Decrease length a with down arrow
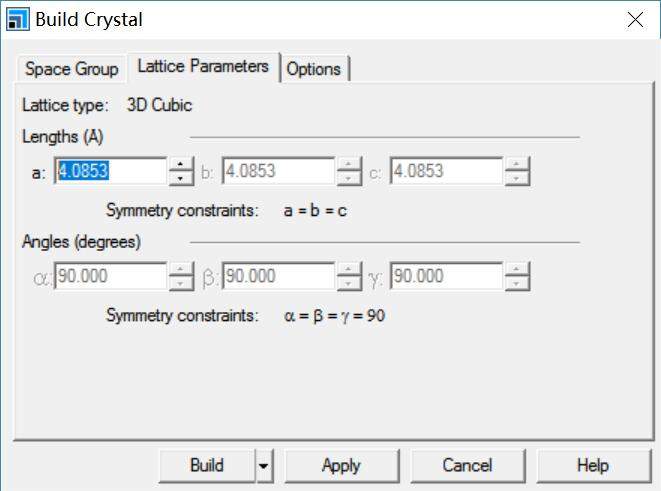This screenshot has height=491, width=661. [x=181, y=178]
